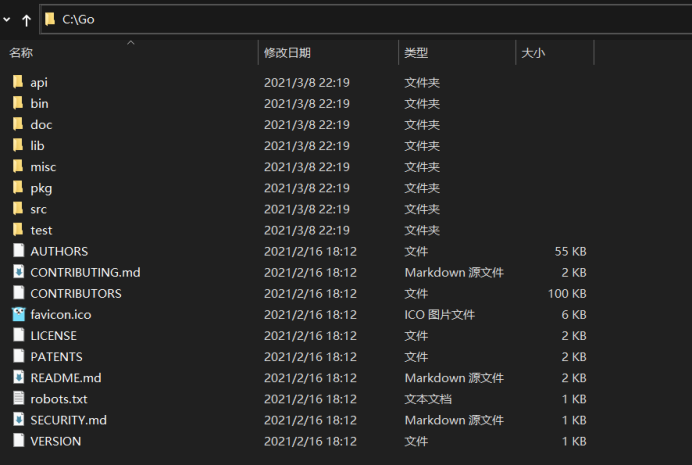
Task: Select the robots.txt file name
Action: click(x=59, y=399)
